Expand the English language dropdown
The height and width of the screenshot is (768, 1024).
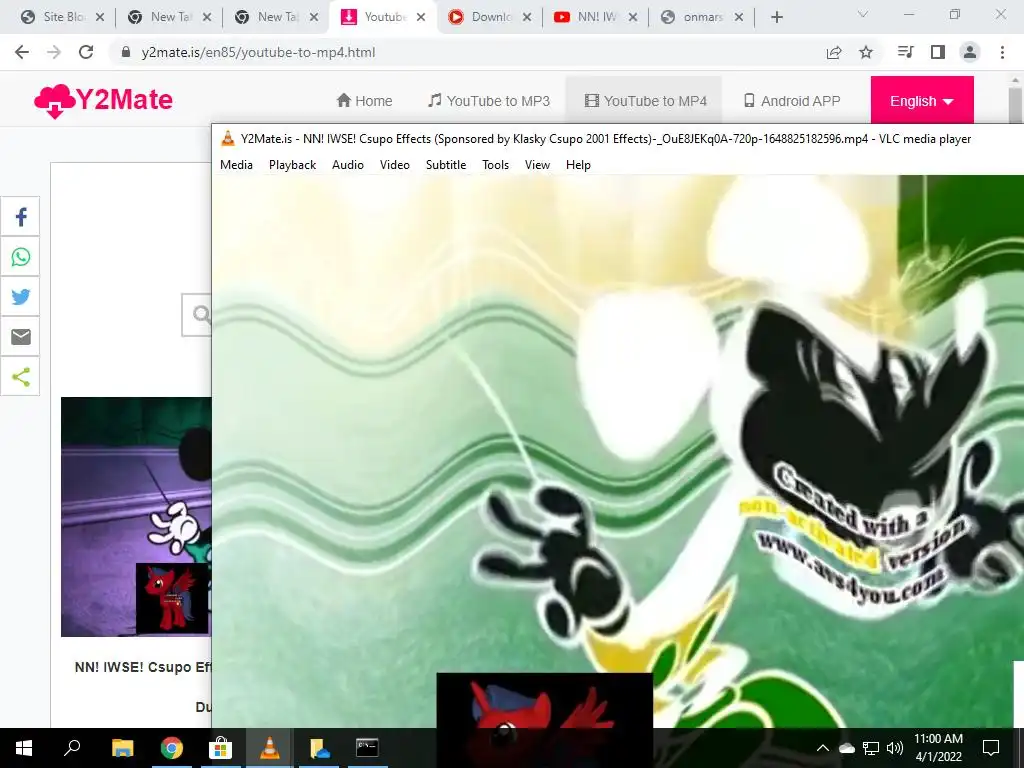pyautogui.click(x=921, y=101)
